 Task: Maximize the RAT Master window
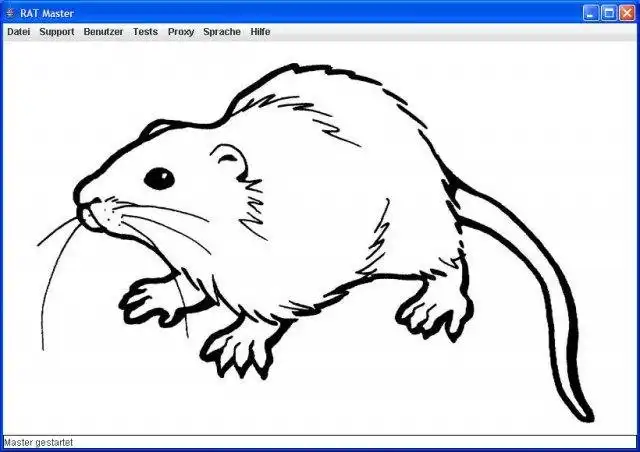coord(609,13)
